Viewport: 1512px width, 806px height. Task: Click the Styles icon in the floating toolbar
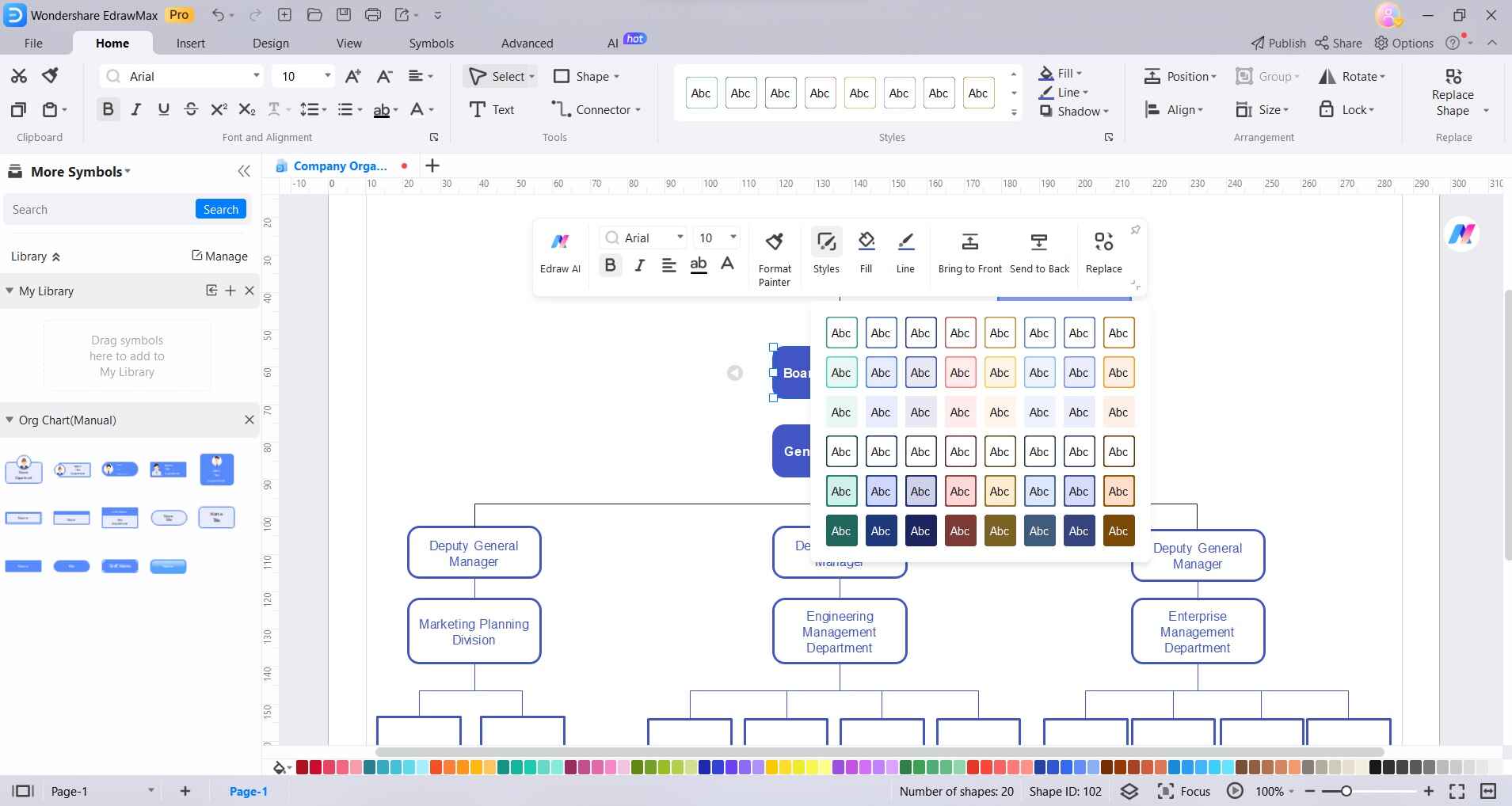tap(826, 253)
